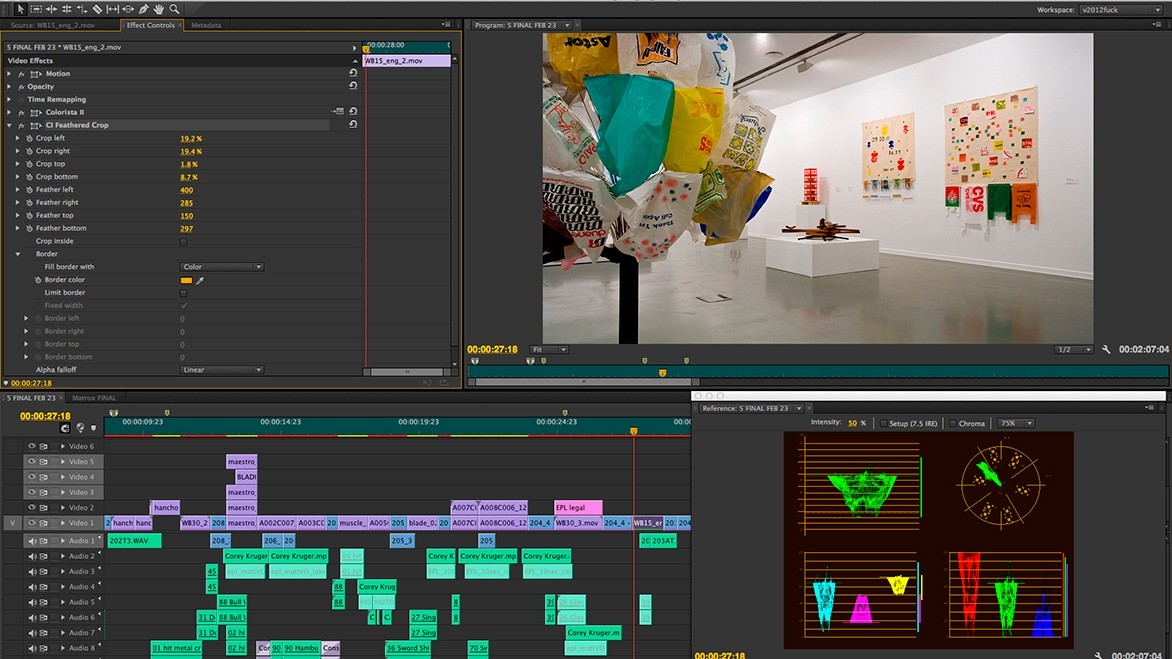Screen dimensions: 1172x659
Task: Toggle the Crop inside checkbox
Action: [x=183, y=241]
